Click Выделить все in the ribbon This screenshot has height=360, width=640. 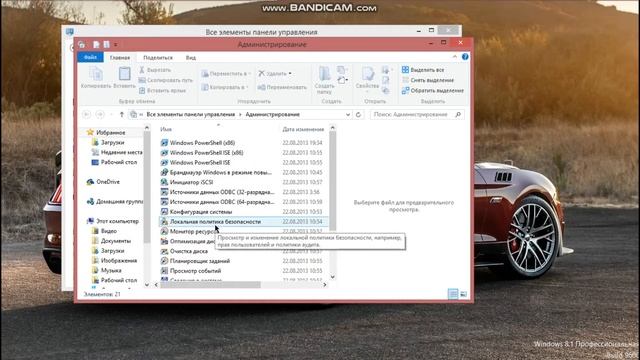(x=423, y=70)
